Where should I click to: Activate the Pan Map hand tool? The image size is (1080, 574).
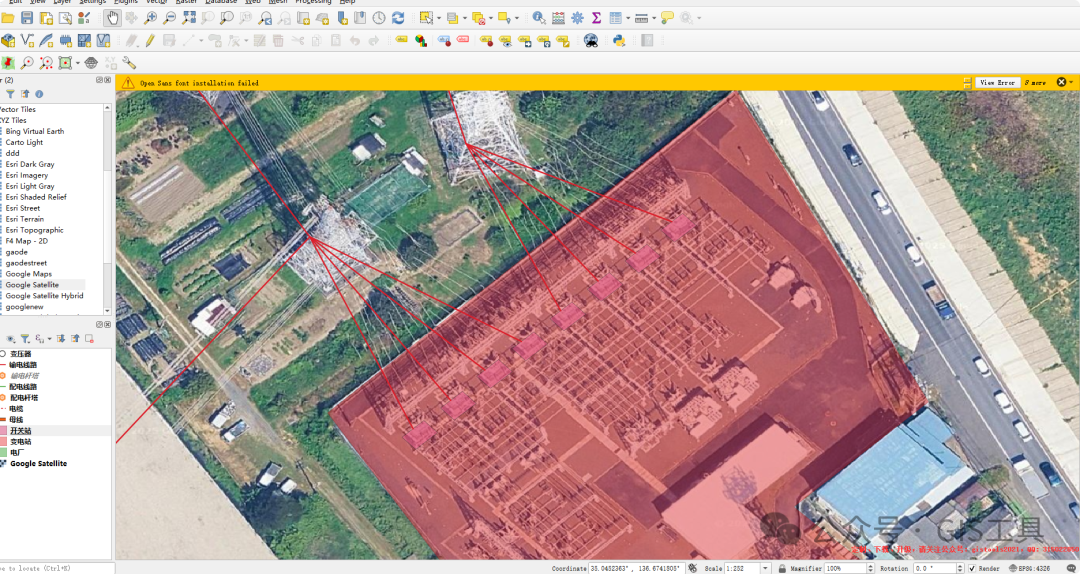[112, 19]
